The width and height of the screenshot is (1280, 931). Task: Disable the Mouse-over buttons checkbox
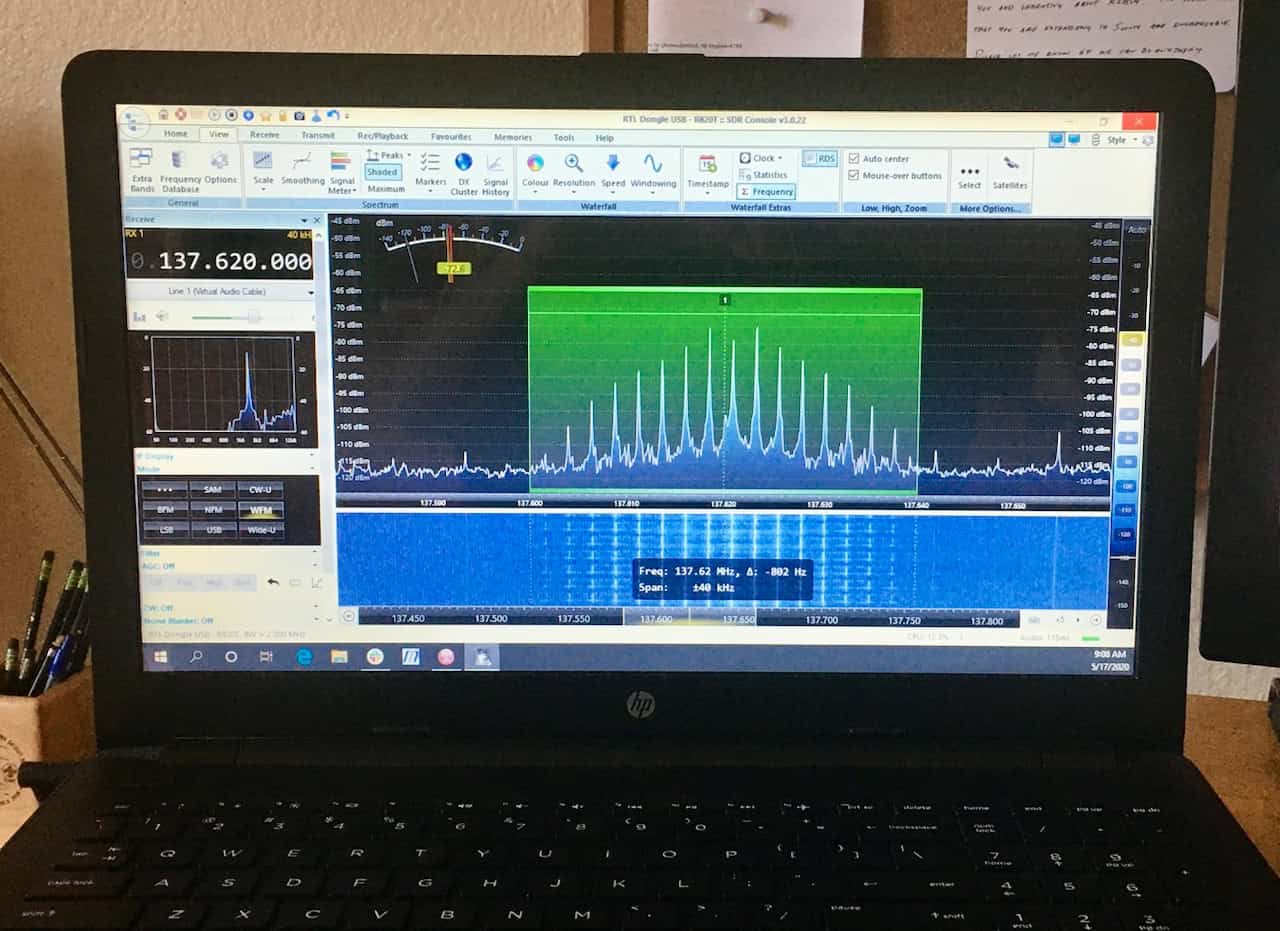click(x=853, y=175)
